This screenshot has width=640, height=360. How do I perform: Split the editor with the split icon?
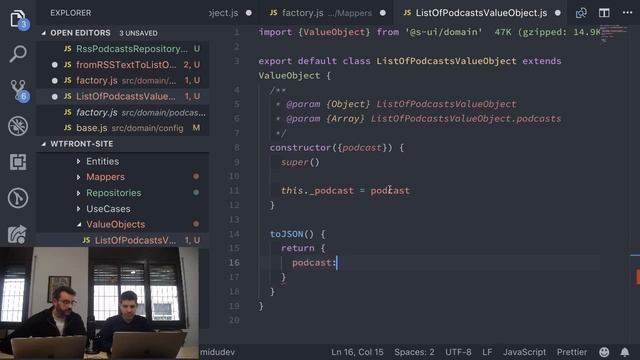coord(604,13)
